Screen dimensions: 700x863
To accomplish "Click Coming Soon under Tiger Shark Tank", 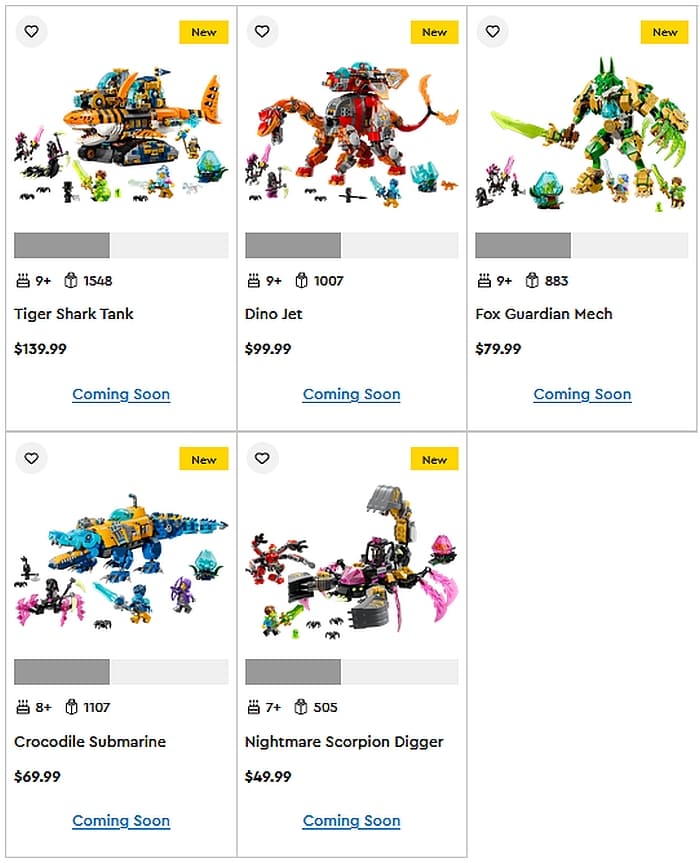I will [121, 394].
